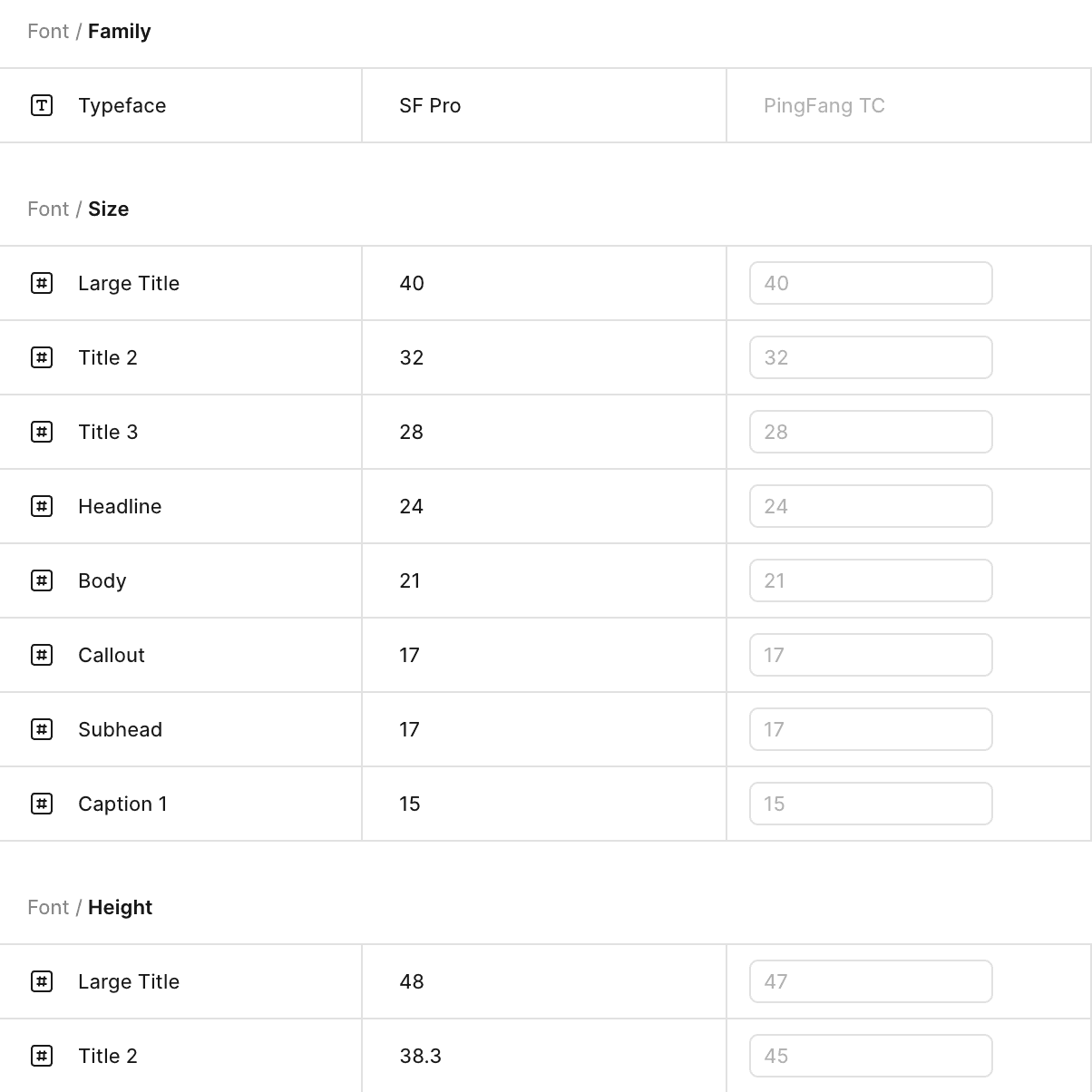
Task: Edit the Headline size field showing 24
Action: click(x=871, y=506)
